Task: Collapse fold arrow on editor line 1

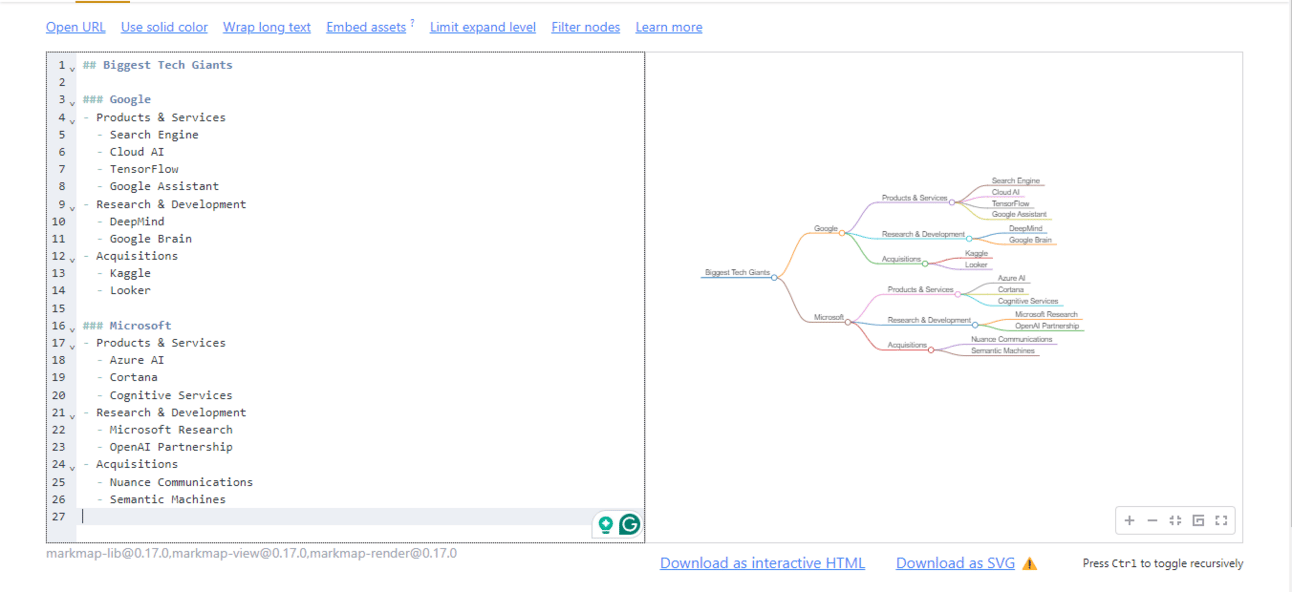Action: pos(73,68)
